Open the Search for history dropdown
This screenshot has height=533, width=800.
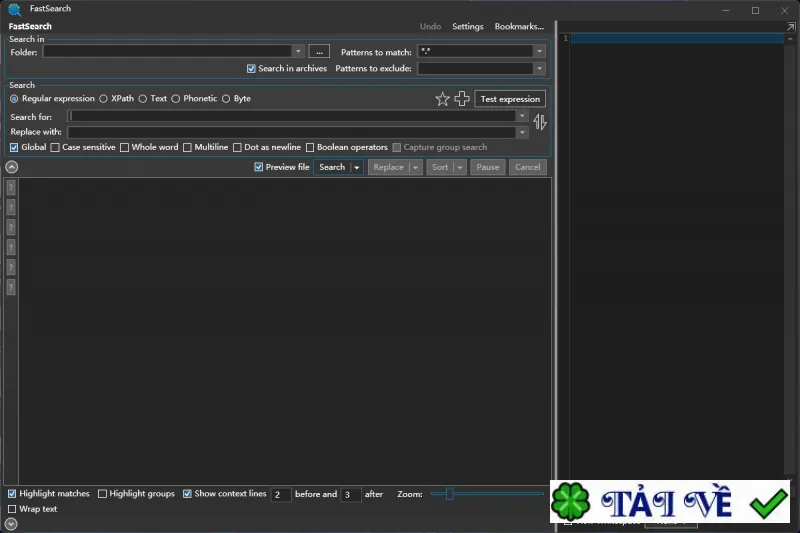(x=522, y=116)
